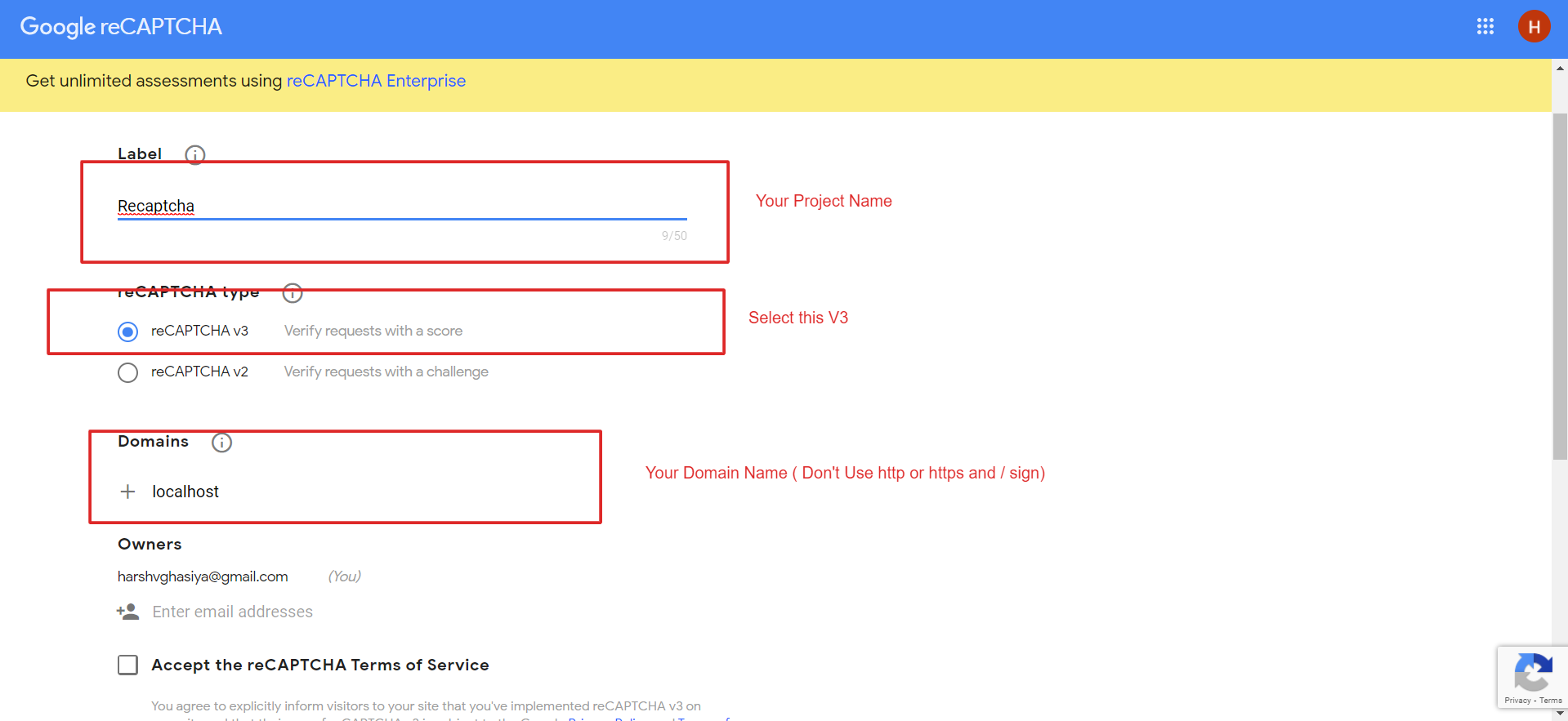Accept the reCAPTCHA Terms of Service checkbox
The height and width of the screenshot is (721, 1568).
pos(127,665)
